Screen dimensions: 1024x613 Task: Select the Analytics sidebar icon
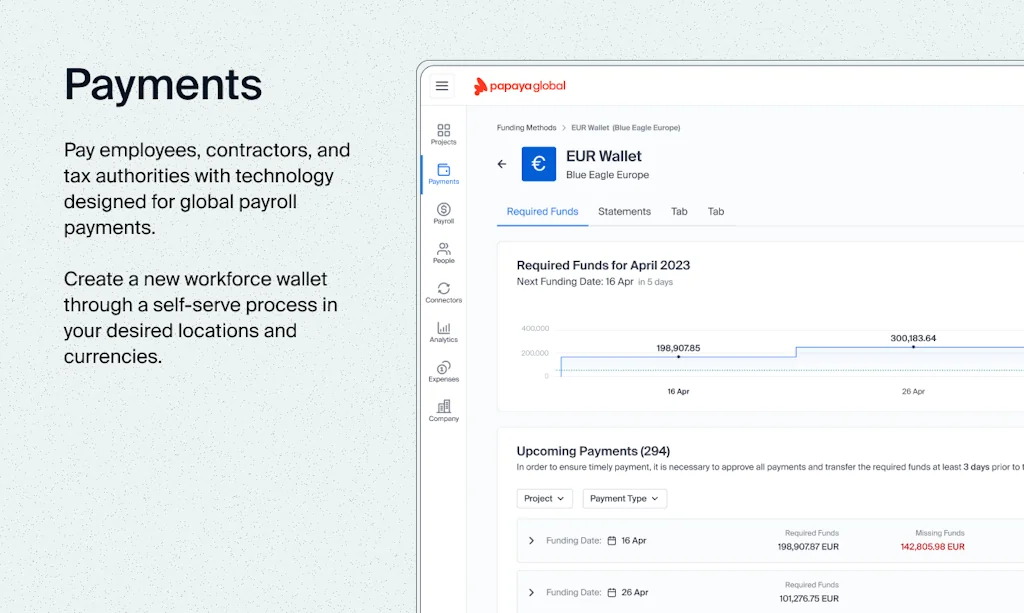pos(442,331)
